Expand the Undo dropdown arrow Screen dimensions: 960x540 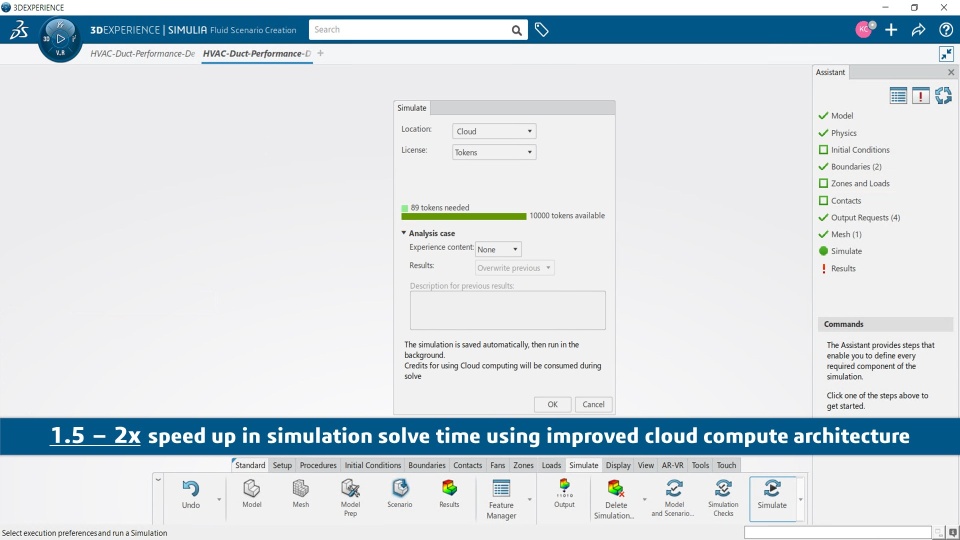(x=219, y=500)
